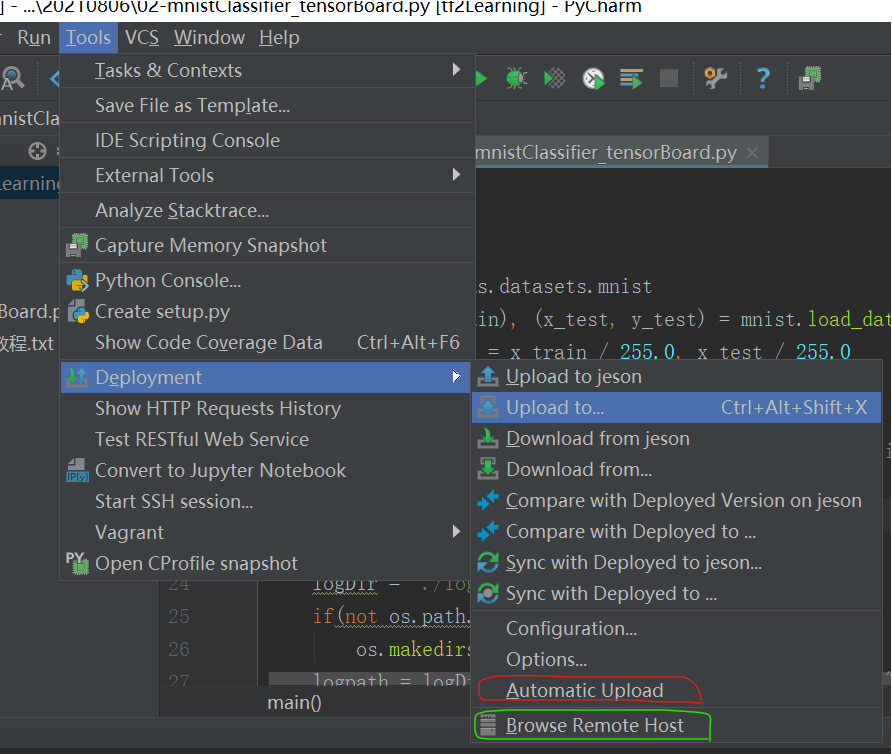Image resolution: width=892 pixels, height=754 pixels.
Task: Select Show Code Coverage Data
Action: [267, 342]
